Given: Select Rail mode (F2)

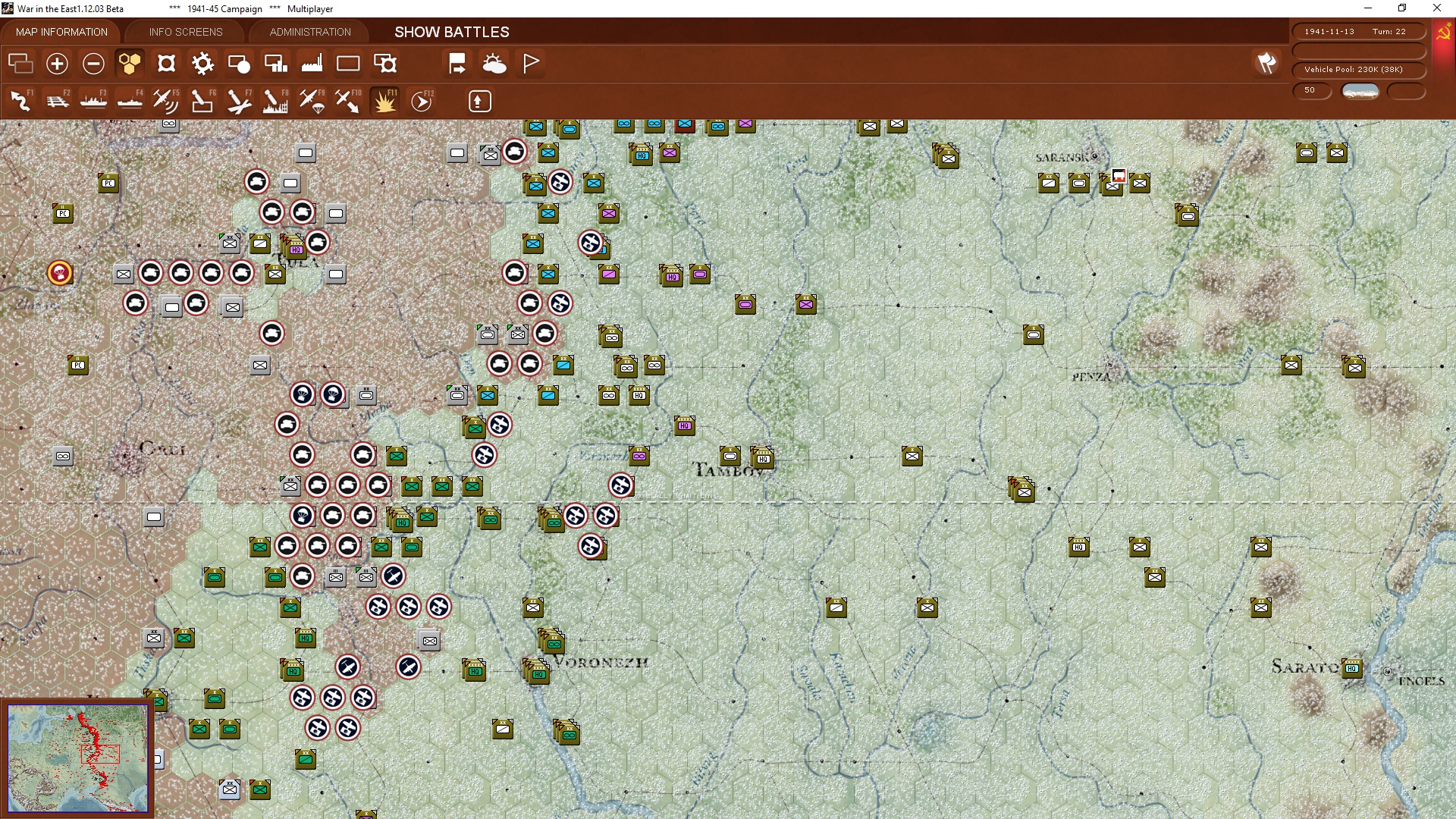Looking at the screenshot, I should pos(57,101).
